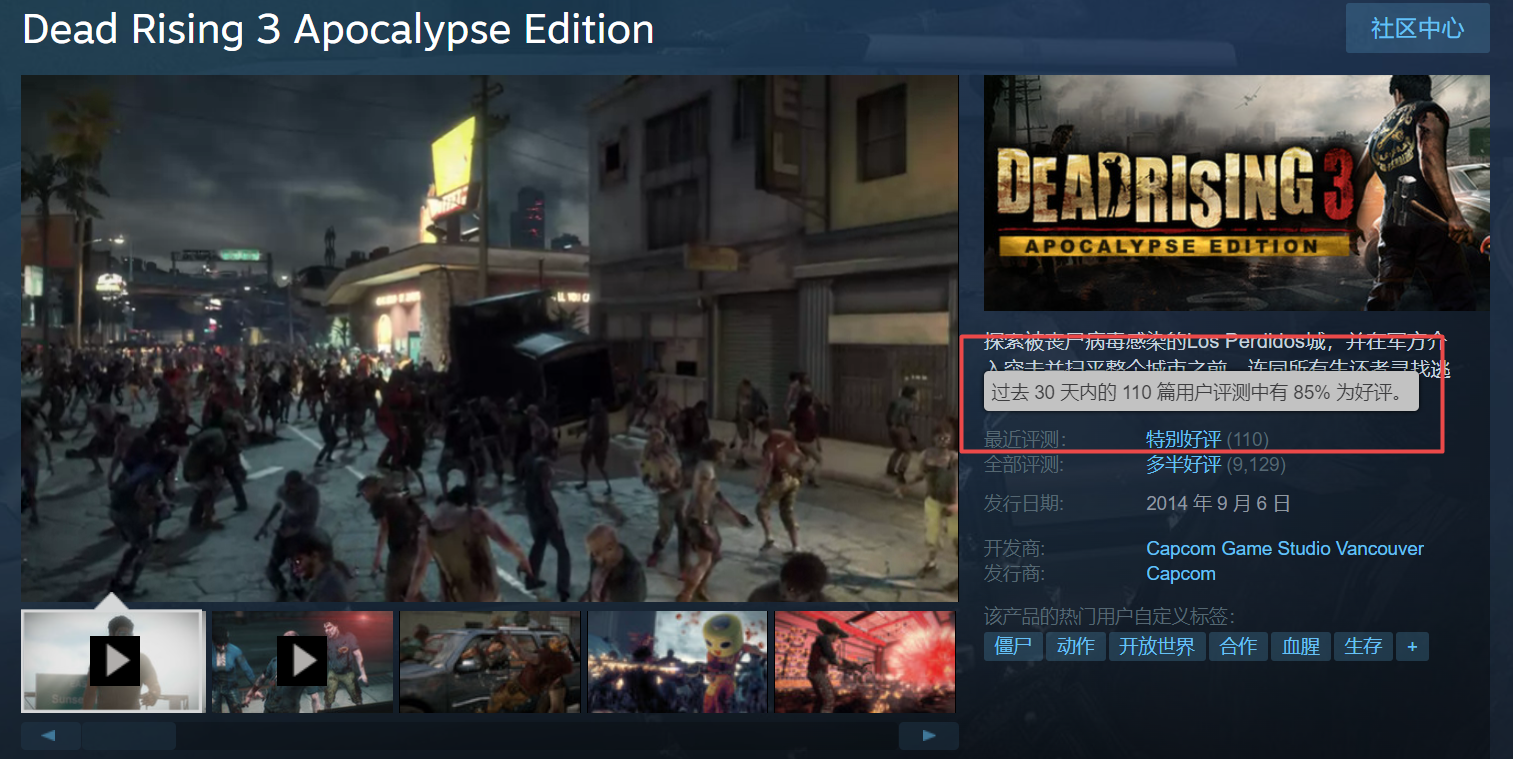Select the 僵尸 tag
This screenshot has height=759, width=1513.
tap(1013, 646)
